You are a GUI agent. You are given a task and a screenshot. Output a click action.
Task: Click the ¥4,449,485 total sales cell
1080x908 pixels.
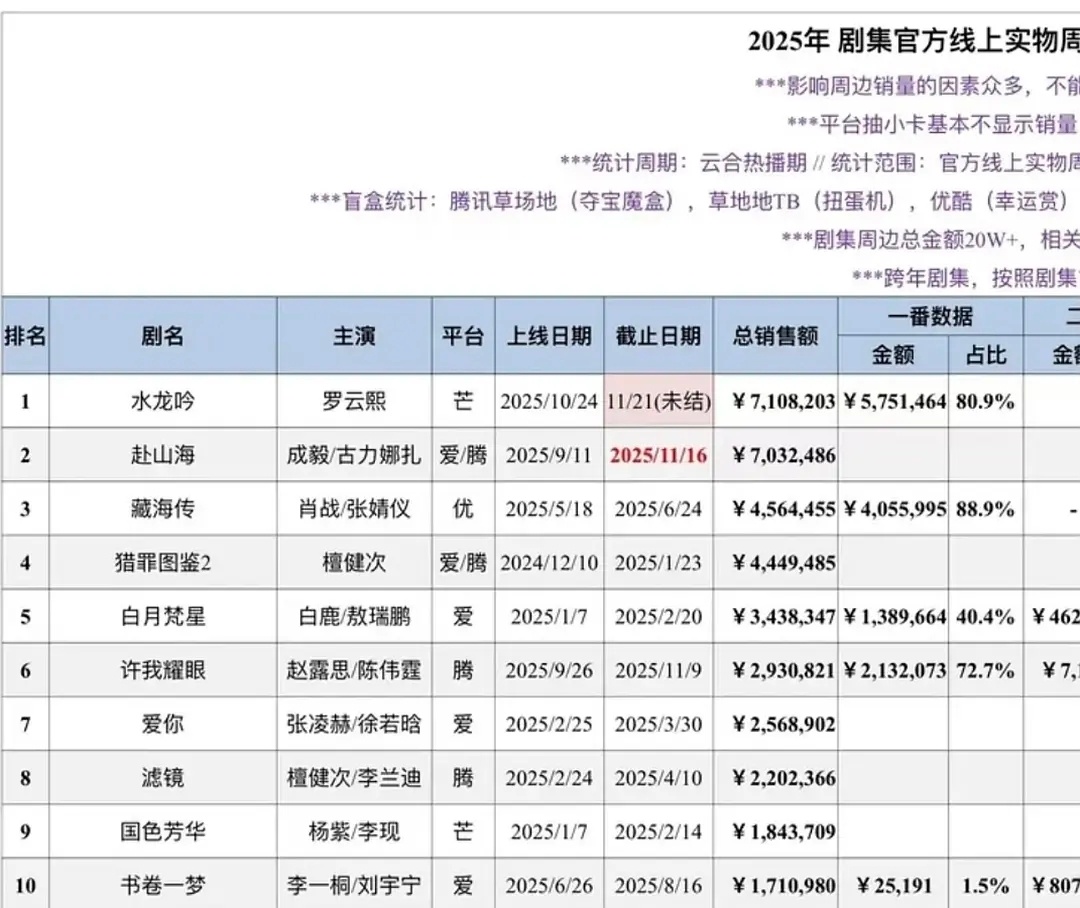[x=776, y=562]
